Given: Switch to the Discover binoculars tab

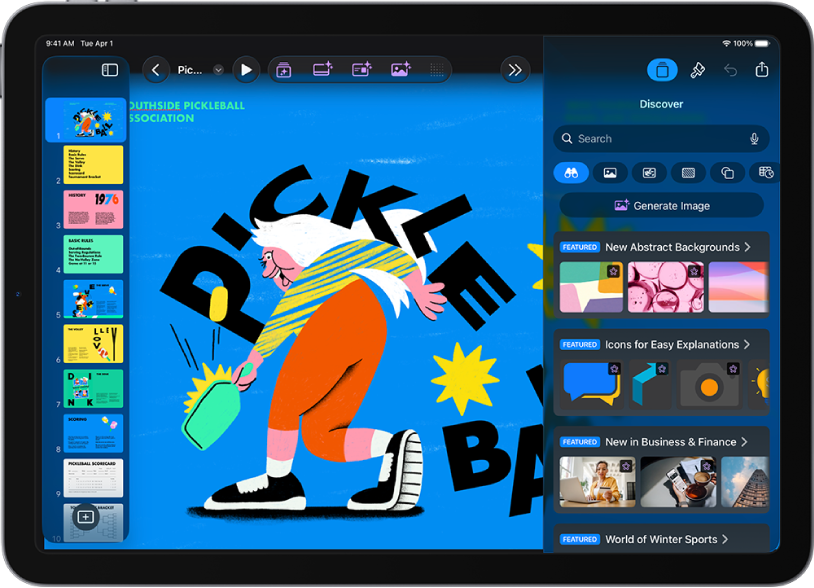Looking at the screenshot, I should click(571, 172).
